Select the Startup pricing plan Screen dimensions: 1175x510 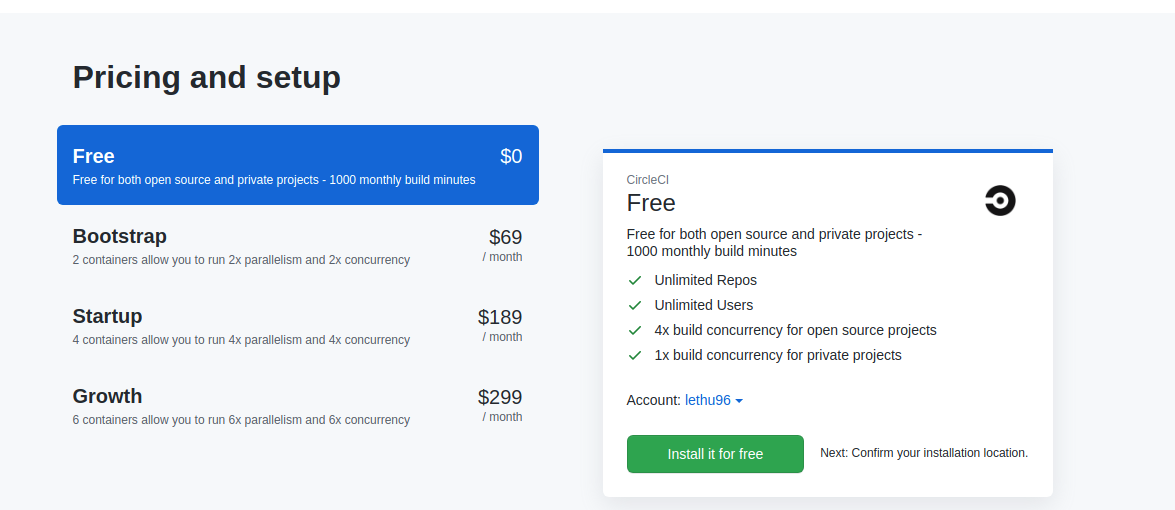coord(297,325)
